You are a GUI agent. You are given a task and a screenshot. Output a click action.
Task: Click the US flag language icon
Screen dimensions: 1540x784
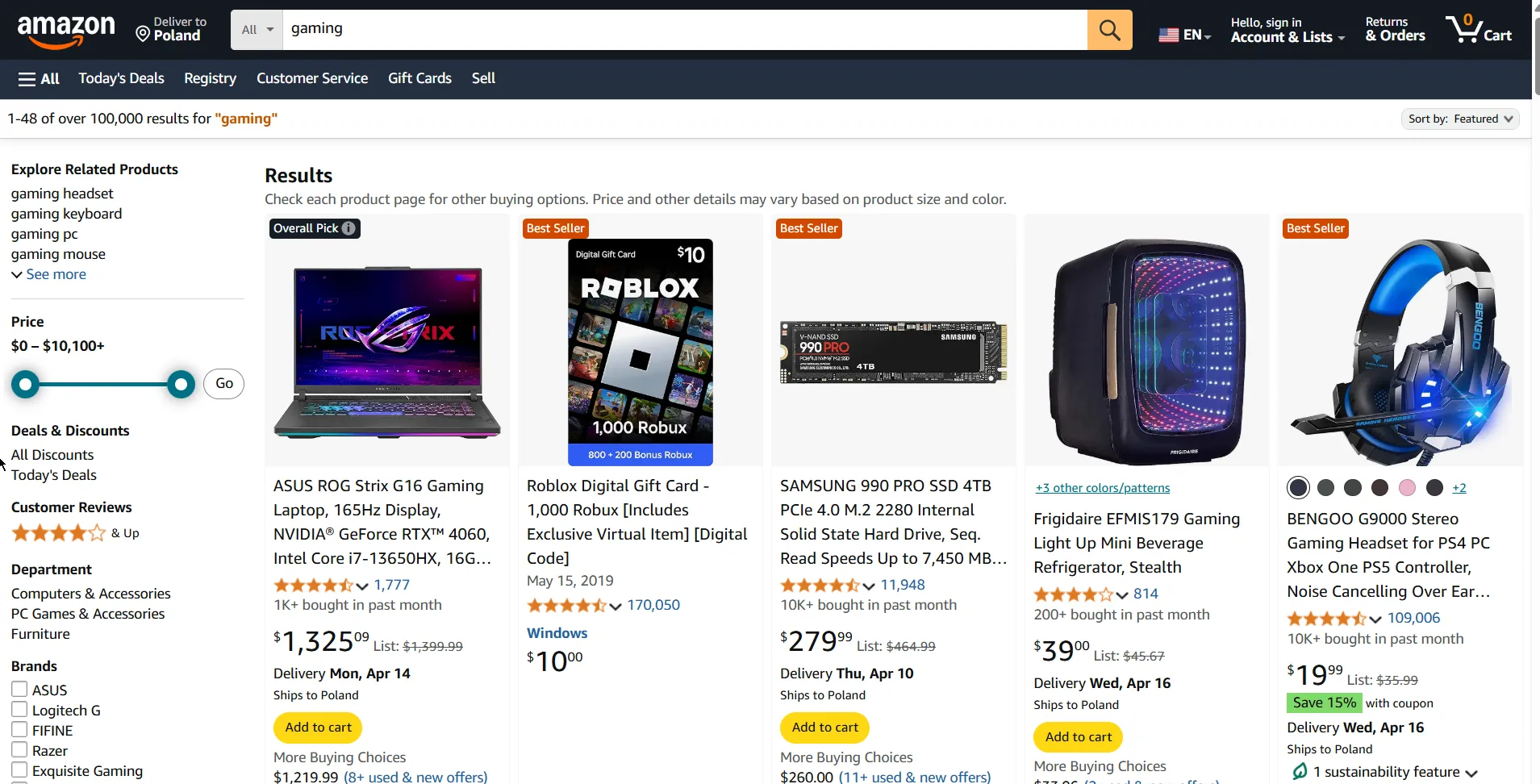point(1168,35)
